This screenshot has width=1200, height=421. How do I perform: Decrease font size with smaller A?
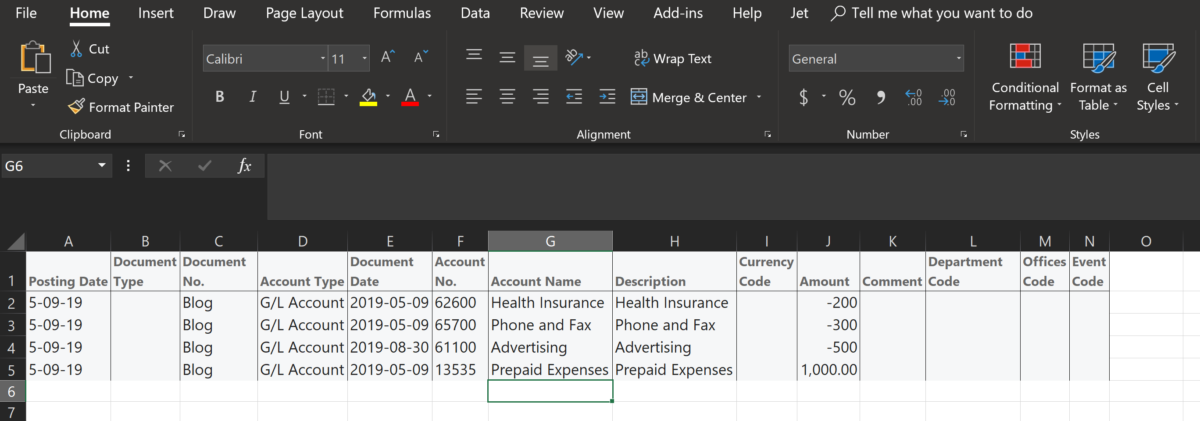click(421, 58)
